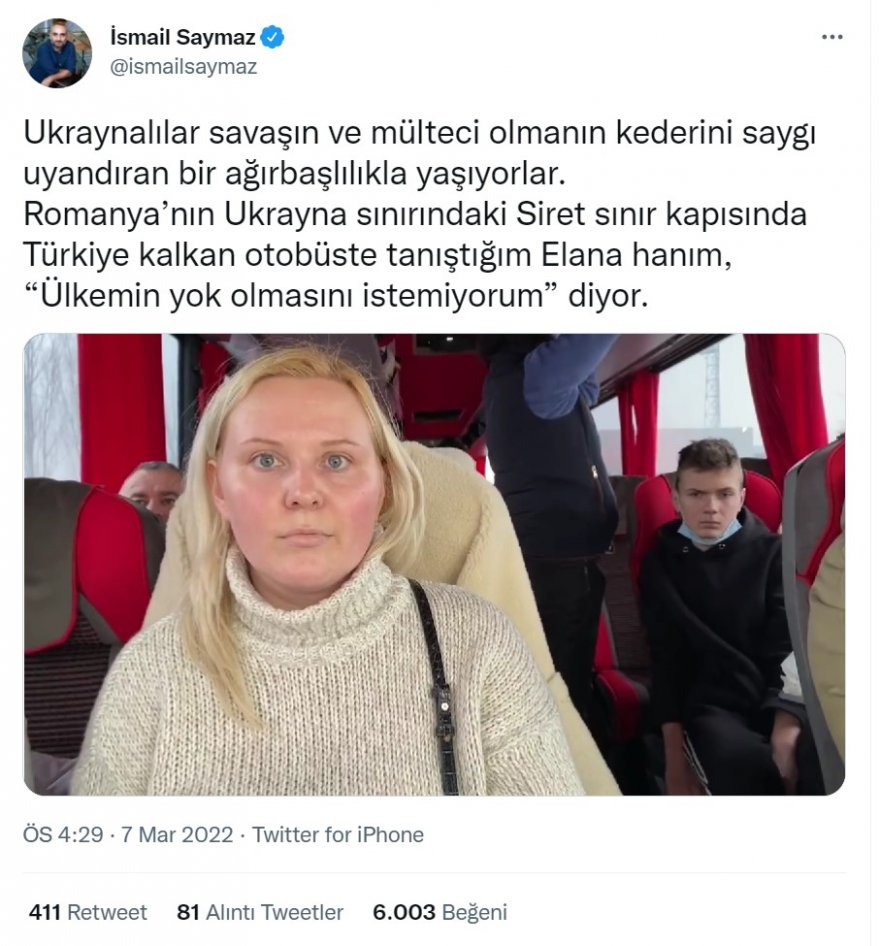Click the man behind the seat in the video
This screenshot has width=880, height=946.
click(x=152, y=489)
